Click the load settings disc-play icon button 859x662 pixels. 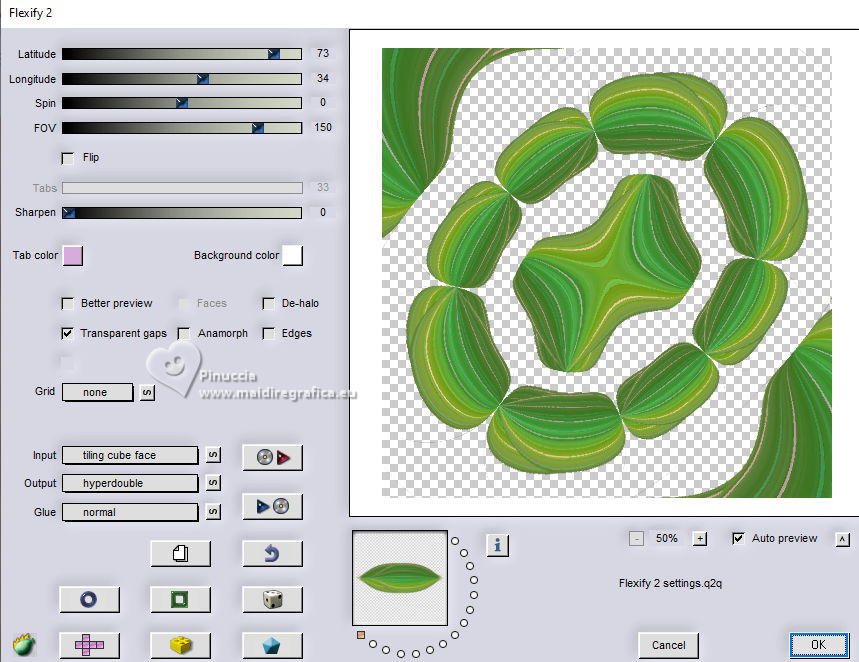[272, 457]
